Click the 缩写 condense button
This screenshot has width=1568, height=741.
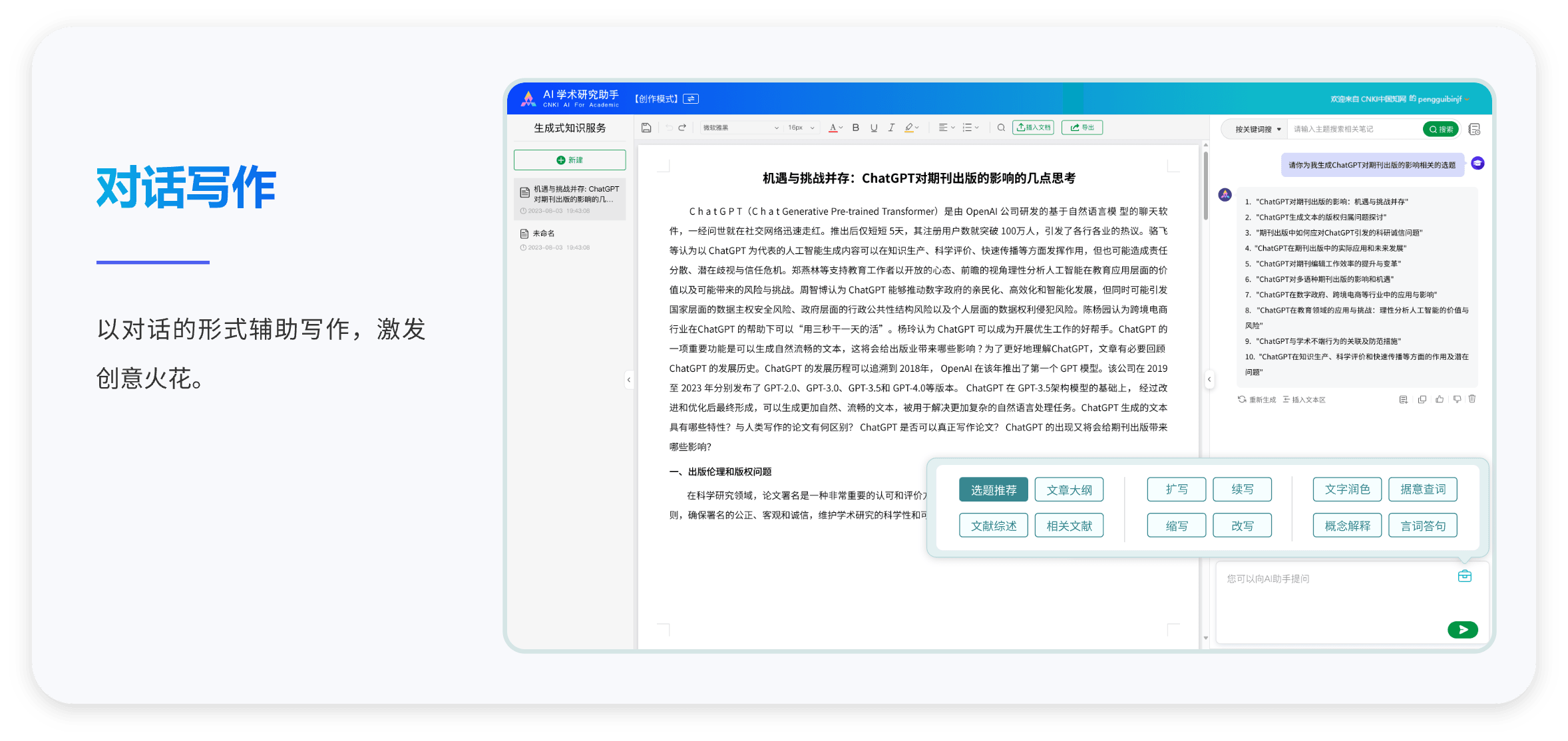coord(1177,525)
